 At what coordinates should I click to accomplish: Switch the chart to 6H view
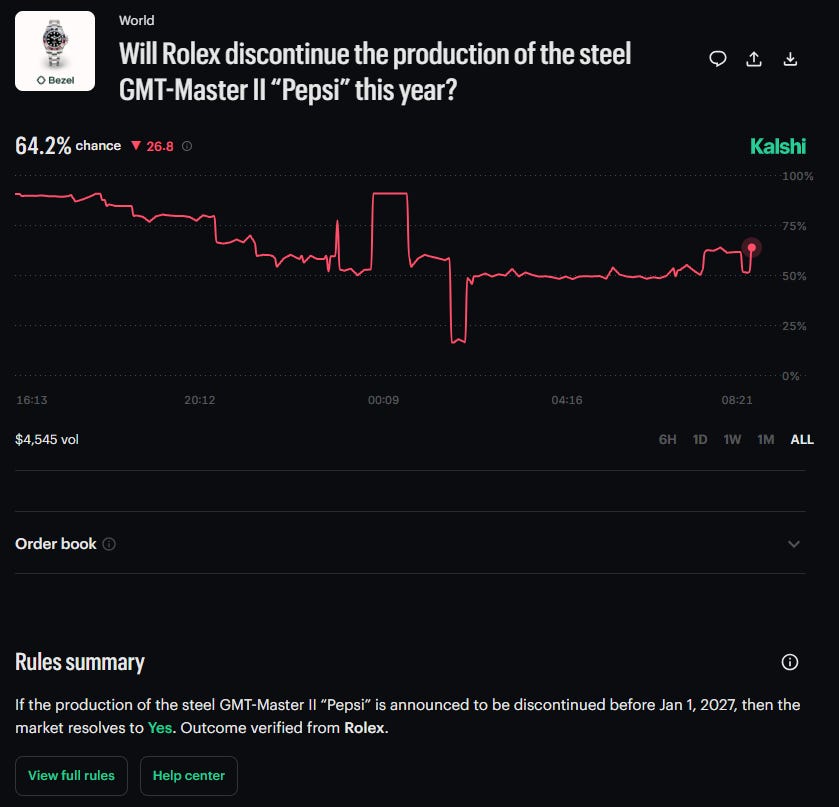[x=668, y=439]
